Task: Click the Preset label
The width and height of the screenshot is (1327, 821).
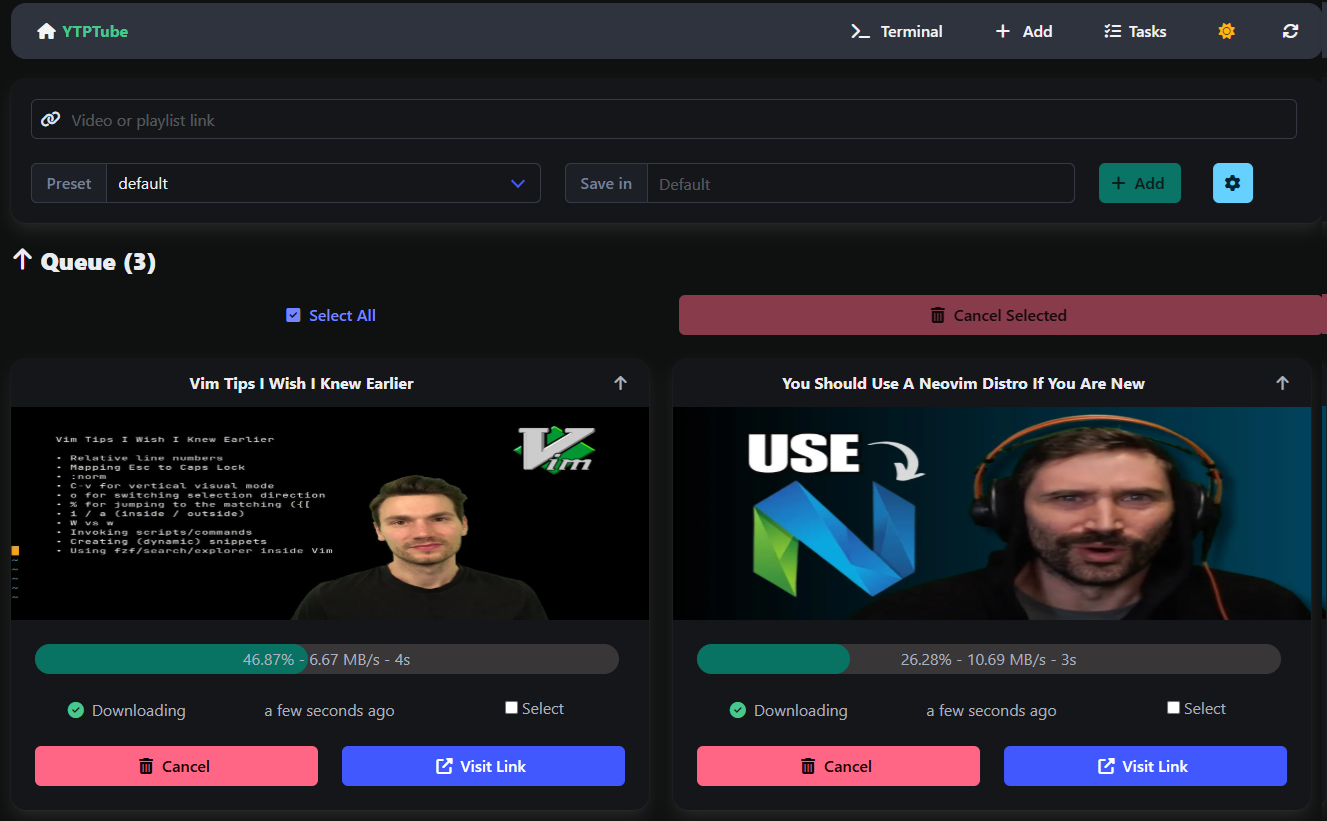Action: [69, 183]
